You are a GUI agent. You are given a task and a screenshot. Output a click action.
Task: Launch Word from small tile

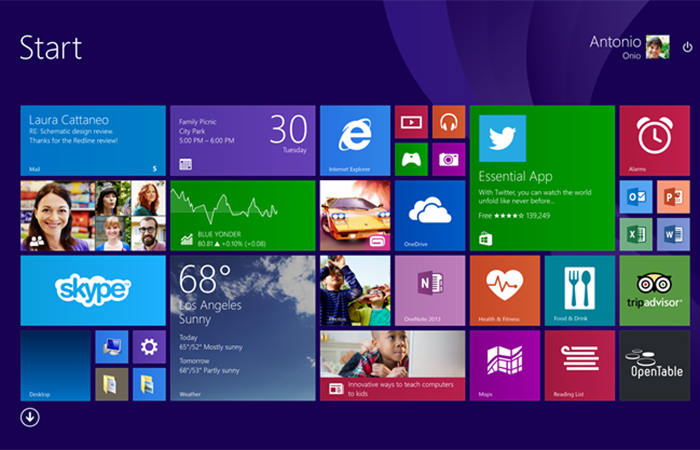tap(674, 234)
